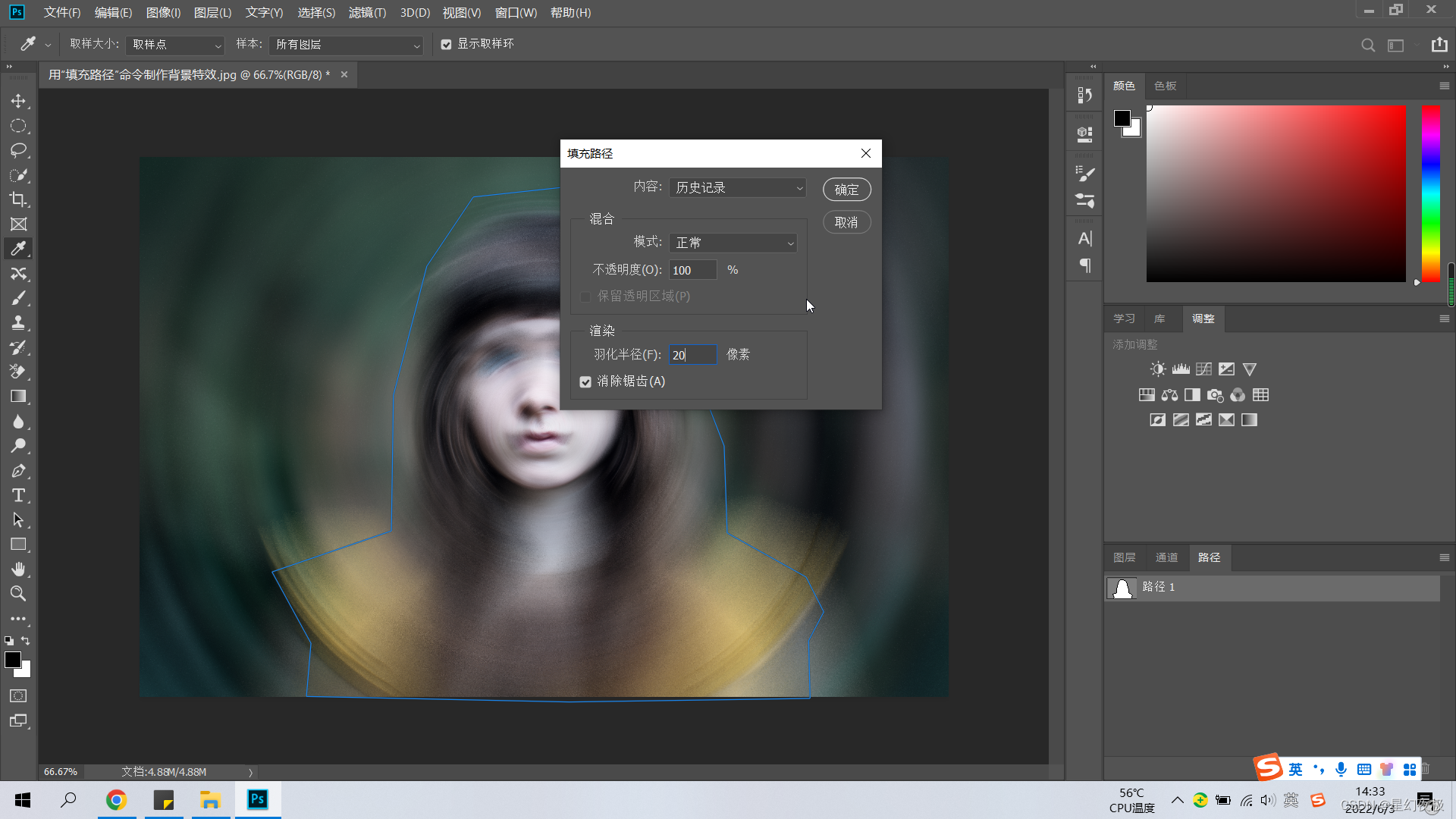Switch to the 通道 tab
The height and width of the screenshot is (819, 1456).
[1166, 557]
